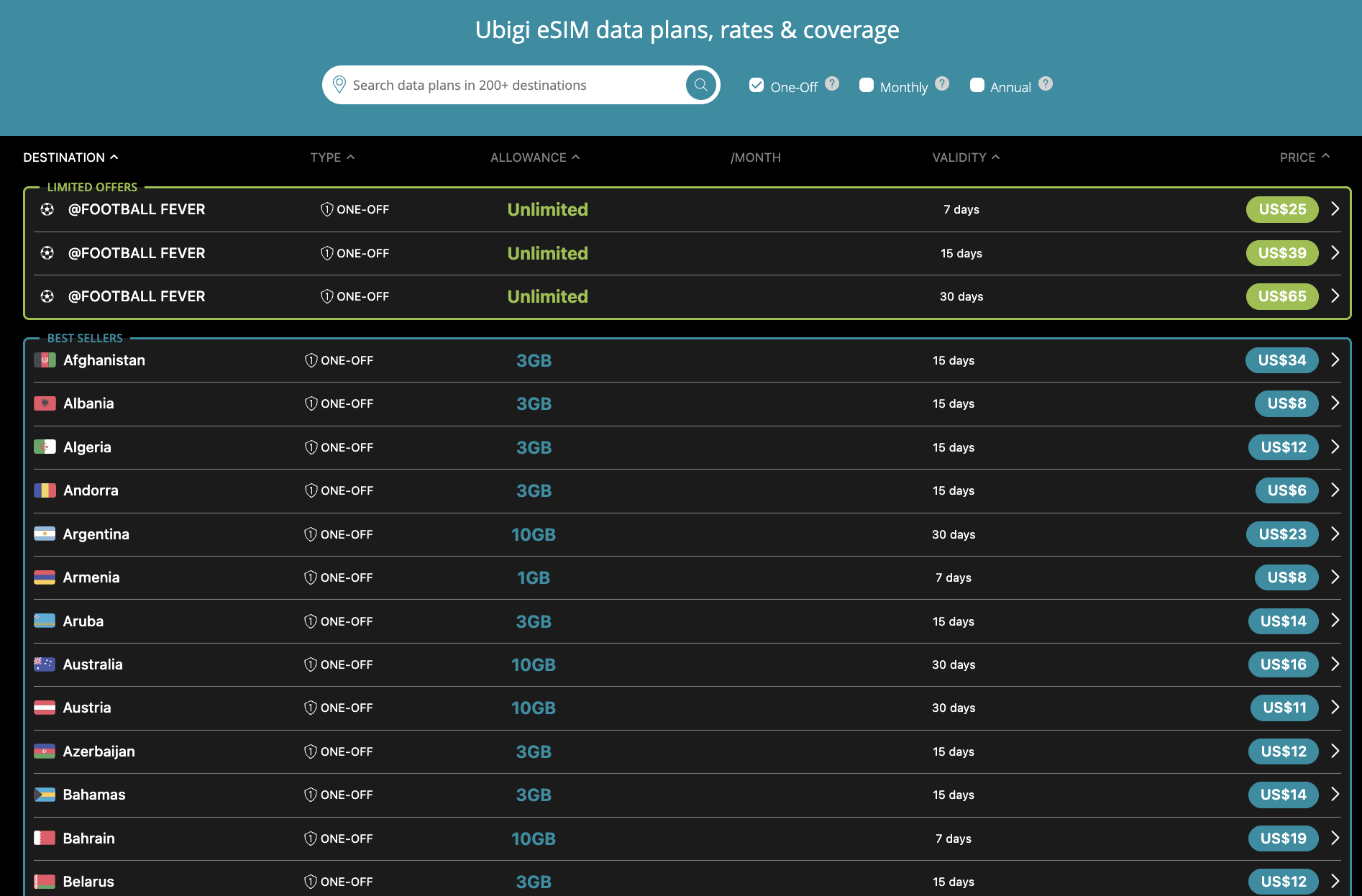Sort by Type column
Screen dimensions: 1362x896
(332, 157)
